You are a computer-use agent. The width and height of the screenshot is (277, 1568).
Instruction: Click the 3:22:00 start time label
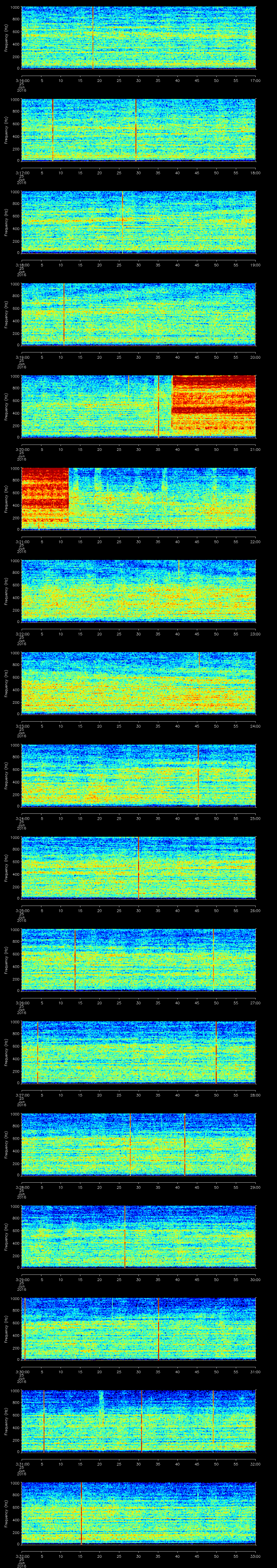click(x=22, y=634)
